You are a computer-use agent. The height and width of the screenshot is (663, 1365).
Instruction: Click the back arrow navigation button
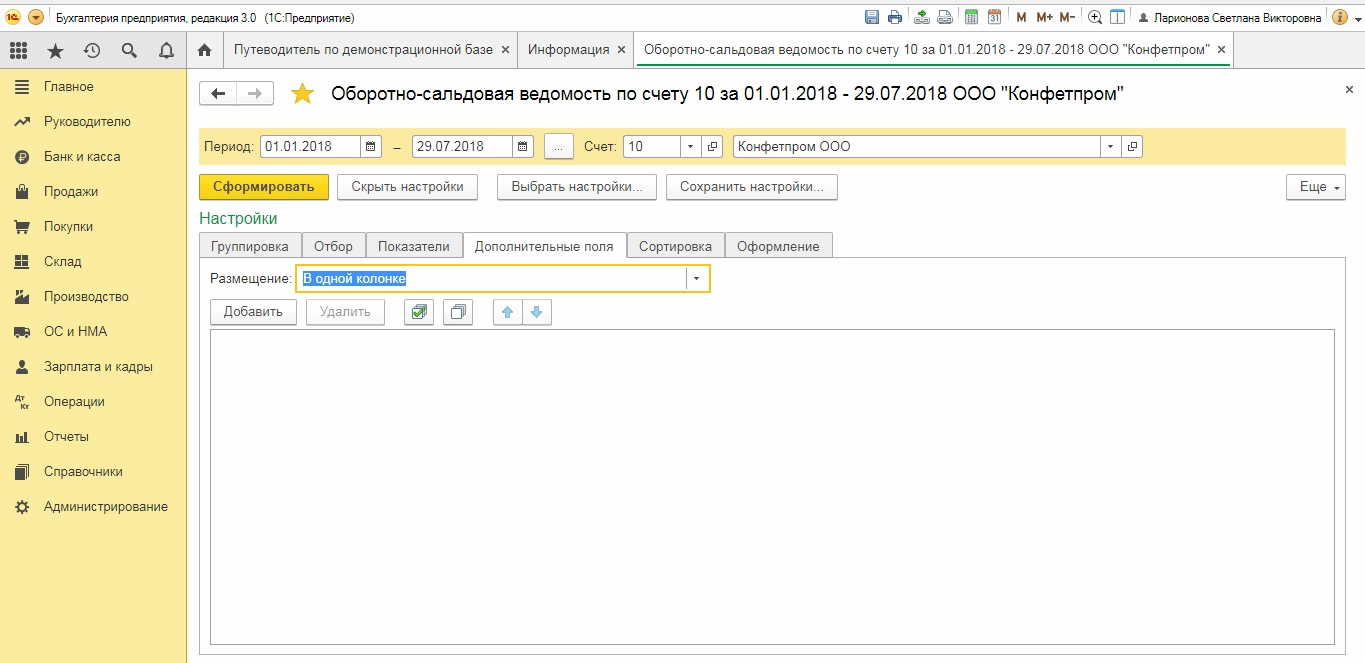point(218,93)
